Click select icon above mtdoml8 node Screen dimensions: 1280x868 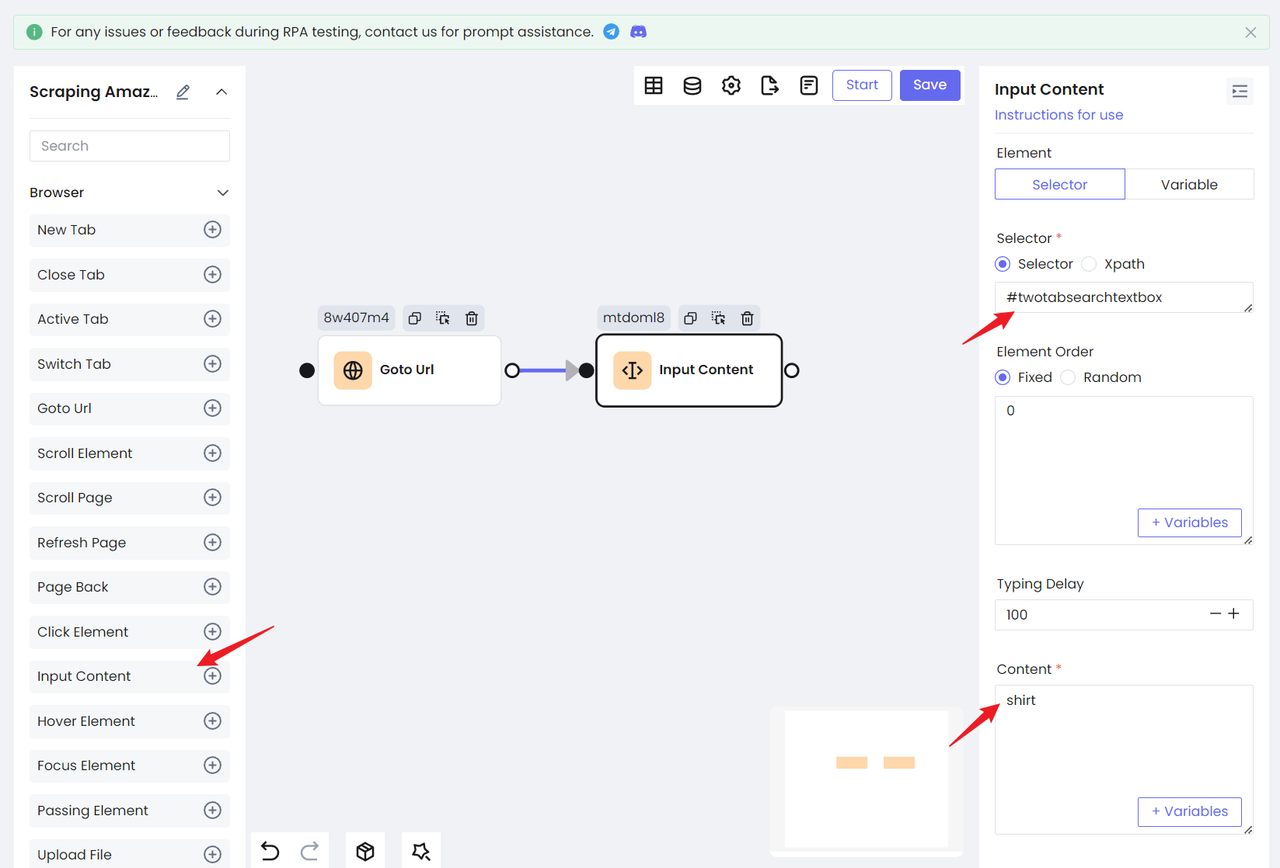pyautogui.click(x=718, y=318)
